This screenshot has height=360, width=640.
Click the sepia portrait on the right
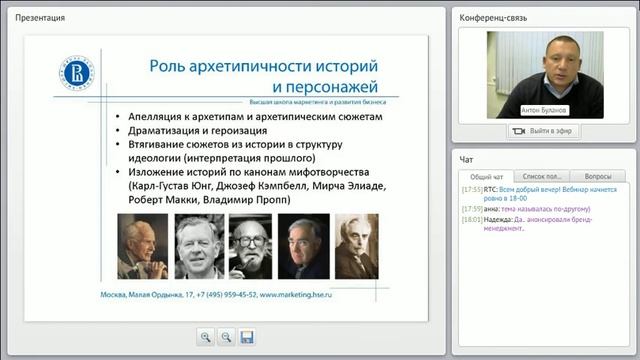(x=357, y=247)
